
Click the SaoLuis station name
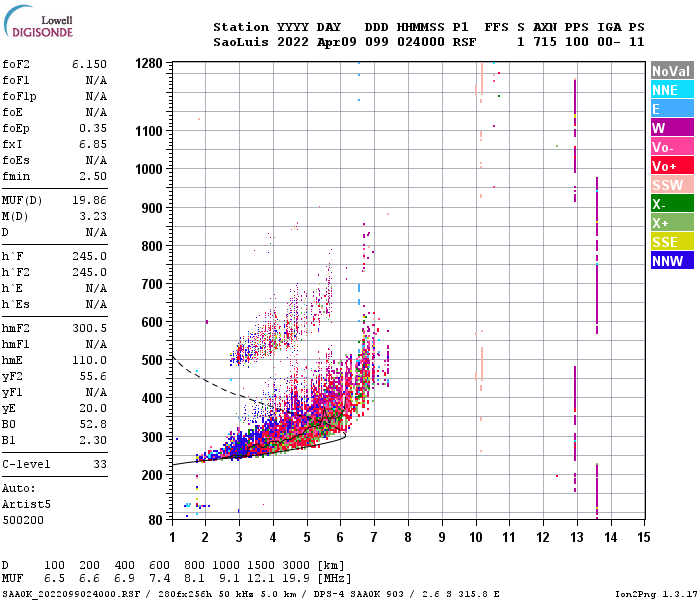coord(241,42)
